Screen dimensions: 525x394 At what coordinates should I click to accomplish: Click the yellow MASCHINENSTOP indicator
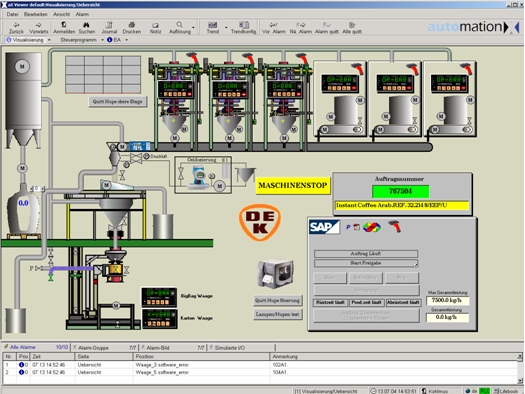click(293, 186)
